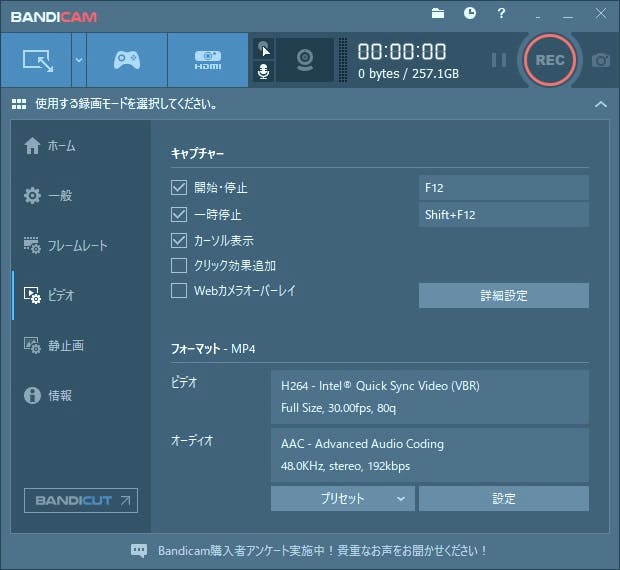Collapse the recording mode selection bar

click(600, 104)
